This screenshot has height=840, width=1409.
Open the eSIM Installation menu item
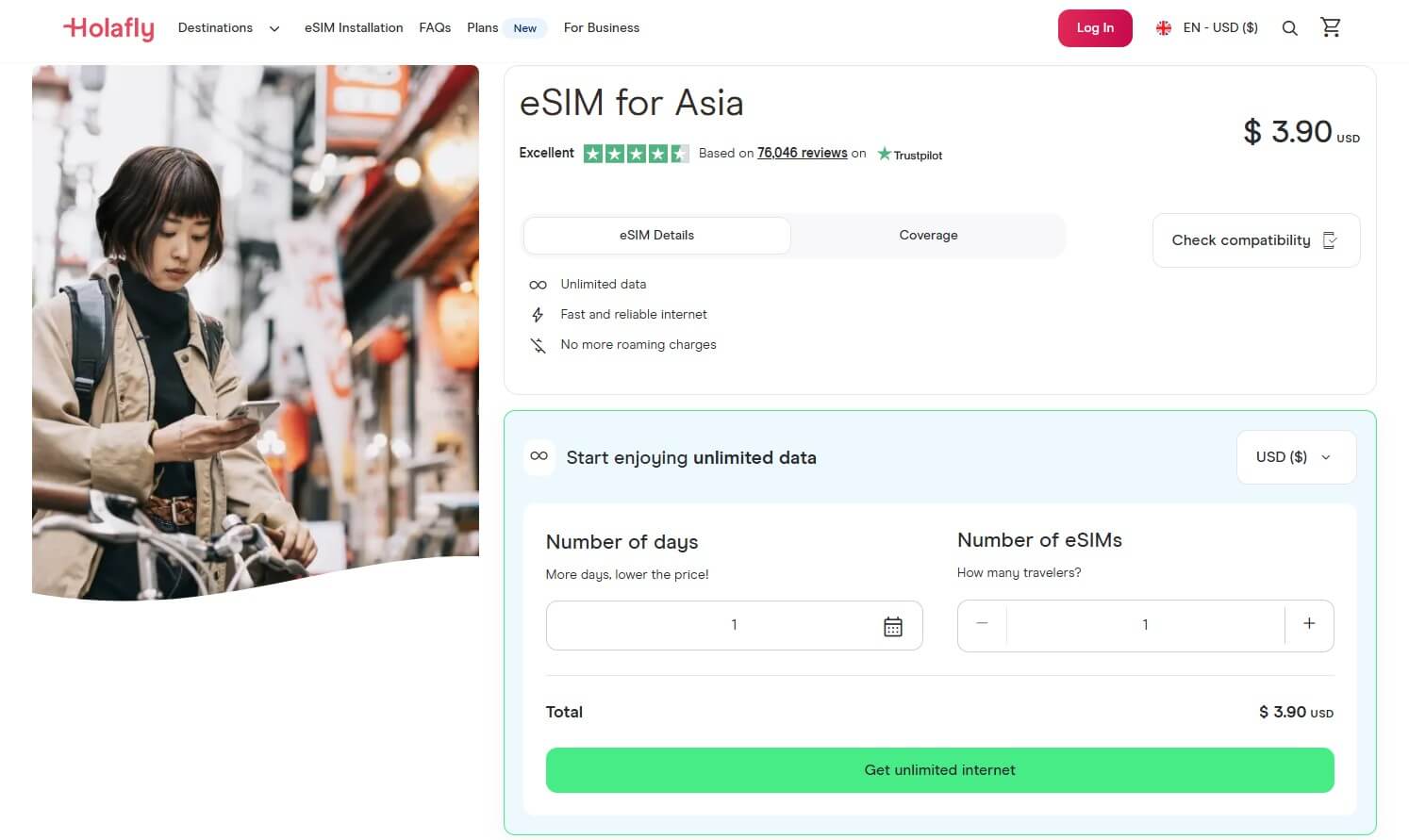click(354, 28)
